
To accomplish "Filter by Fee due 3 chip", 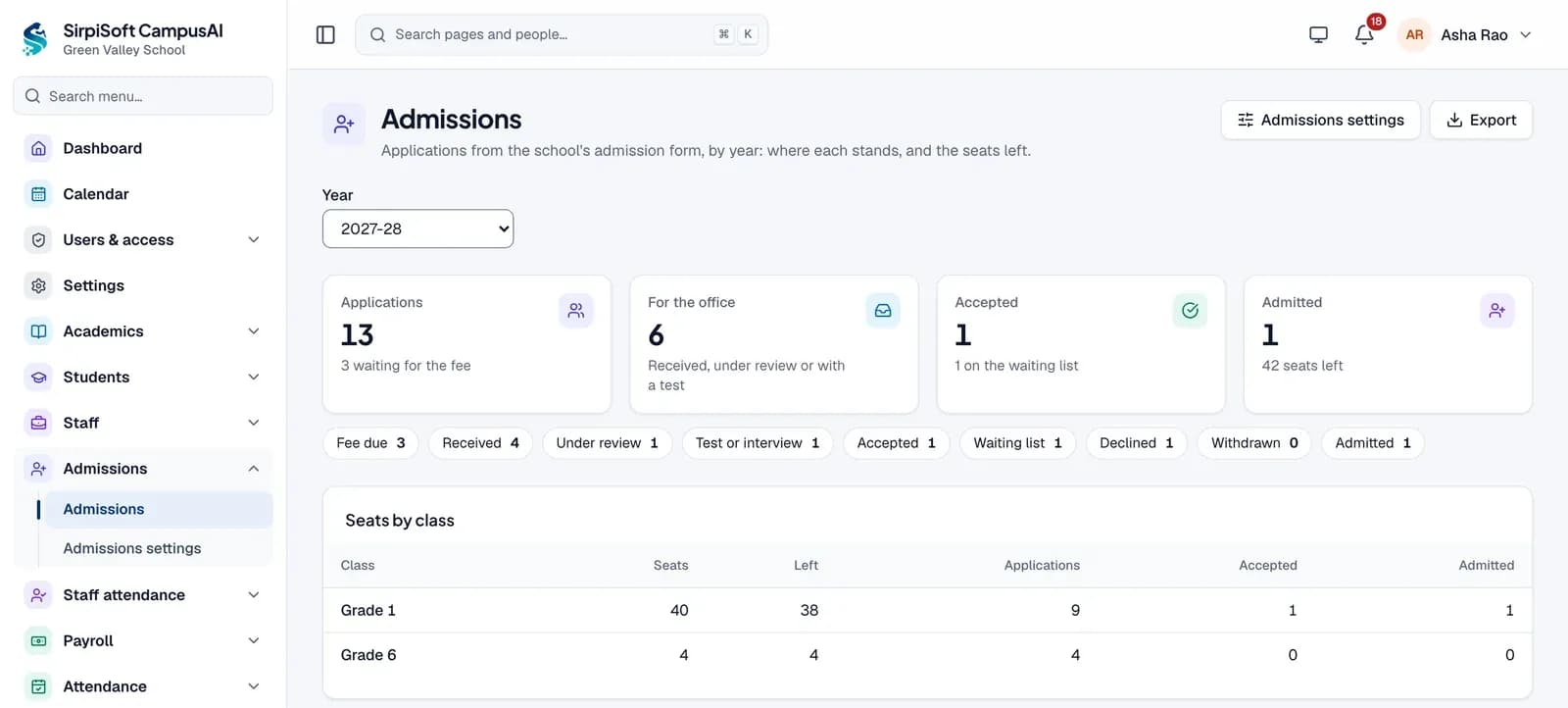I will pos(370,443).
